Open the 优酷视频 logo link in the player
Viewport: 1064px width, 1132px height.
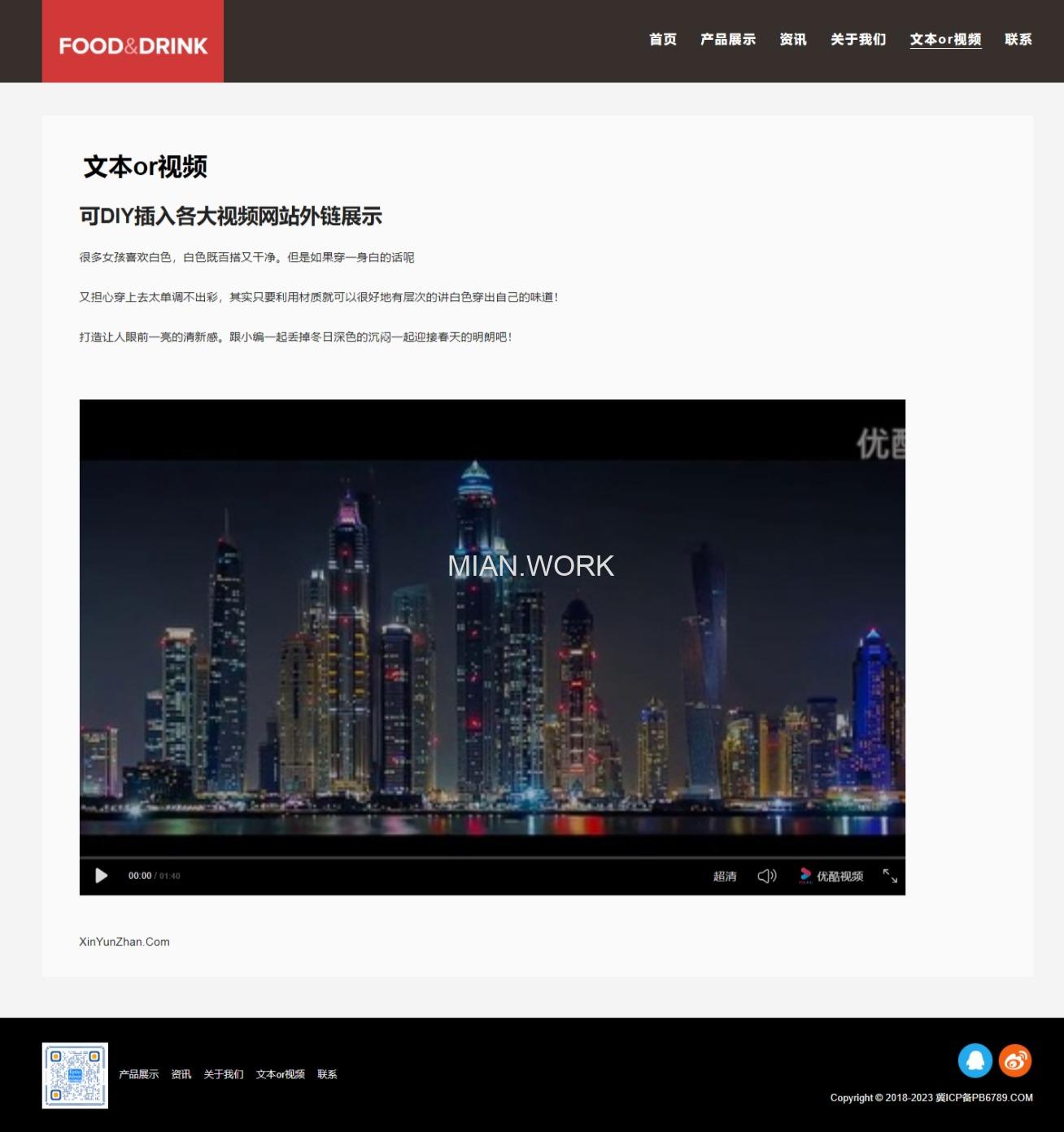pos(831,876)
